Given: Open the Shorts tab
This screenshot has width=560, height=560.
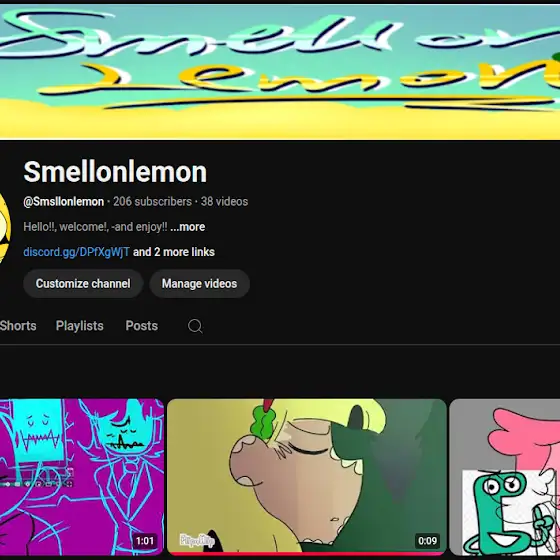Looking at the screenshot, I should tap(18, 326).
